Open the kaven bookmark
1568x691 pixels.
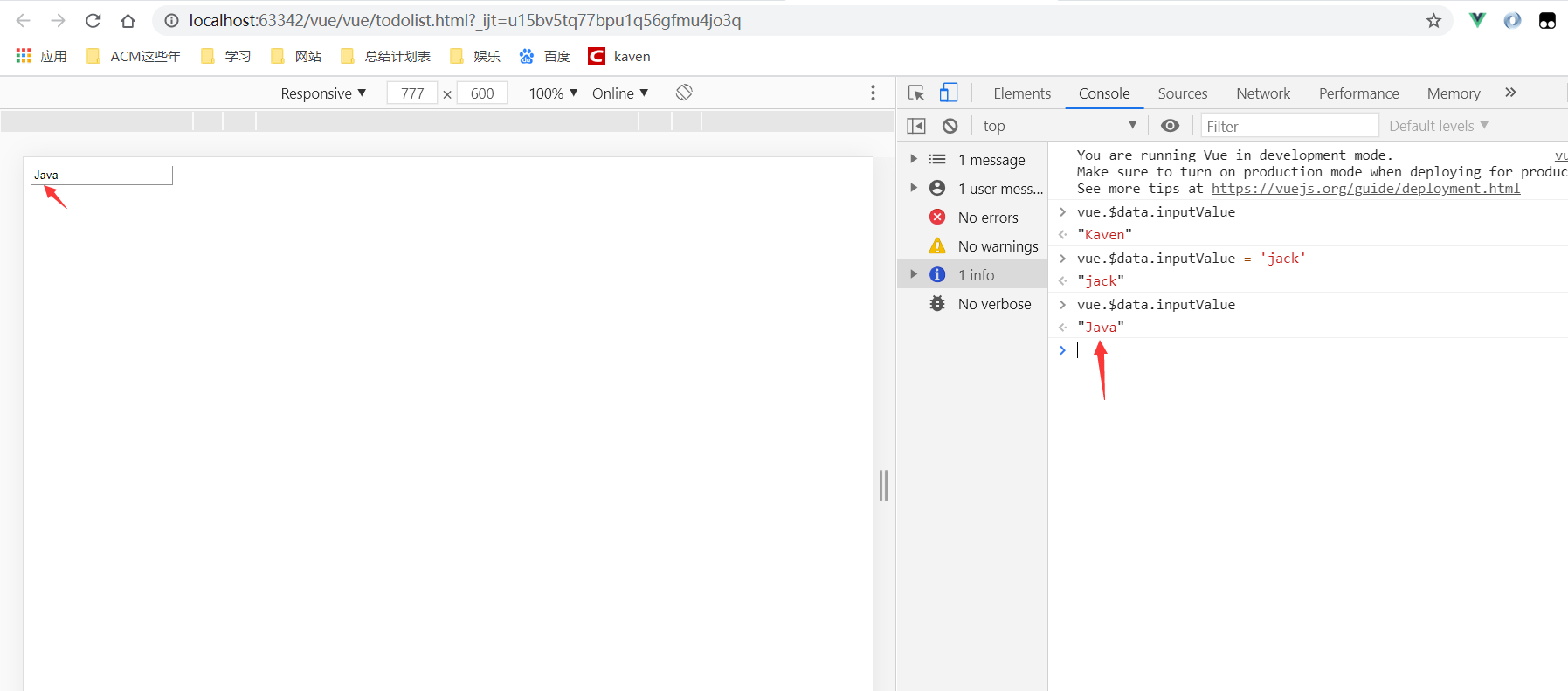619,56
